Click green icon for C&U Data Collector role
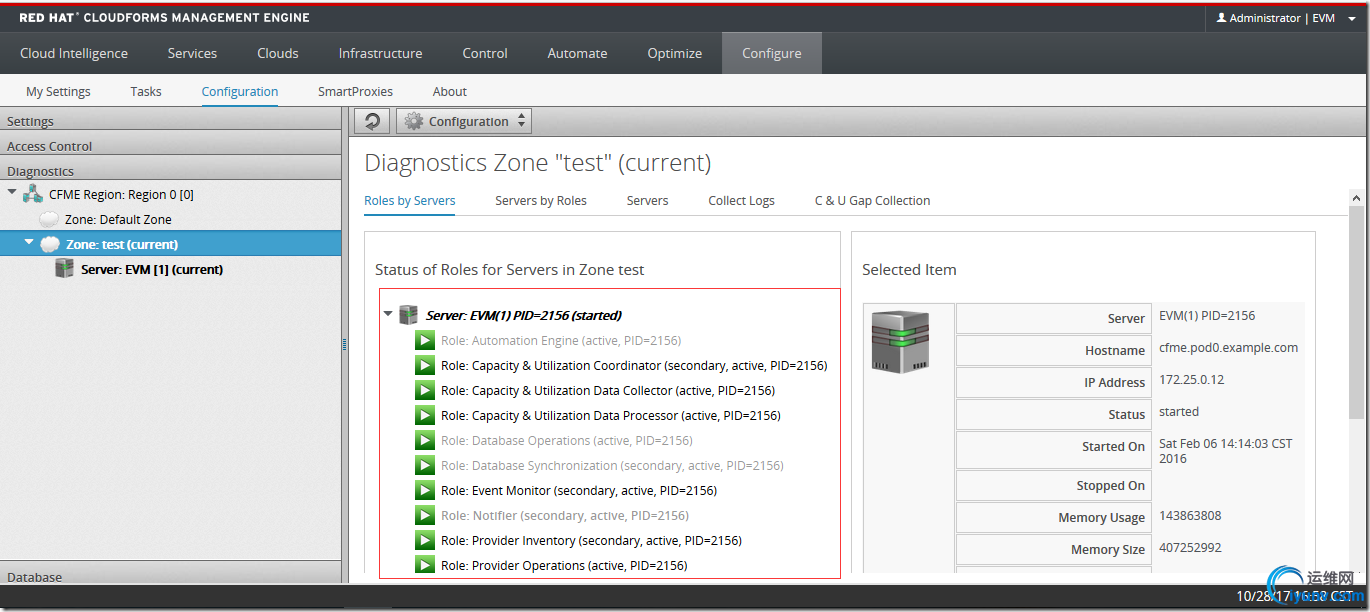The image size is (1370, 612). 425,390
